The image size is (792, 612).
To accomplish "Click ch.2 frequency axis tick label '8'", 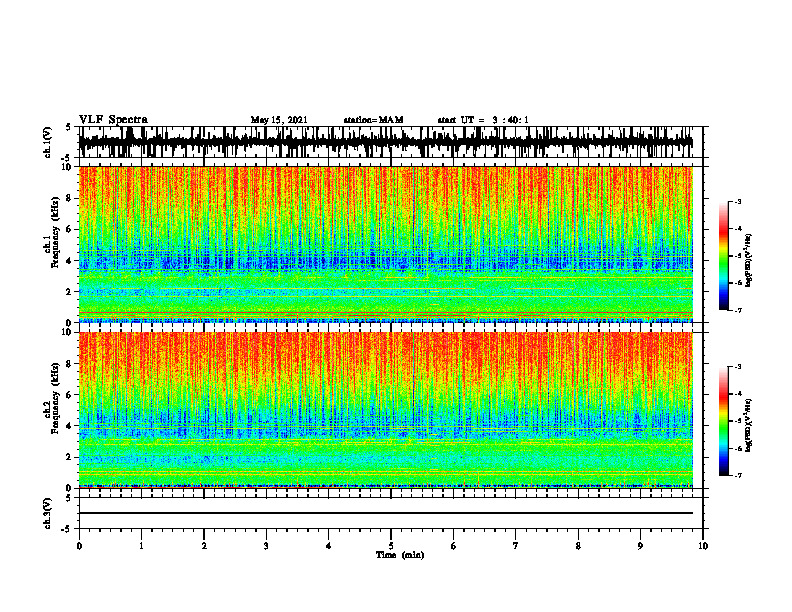I will pos(69,364).
